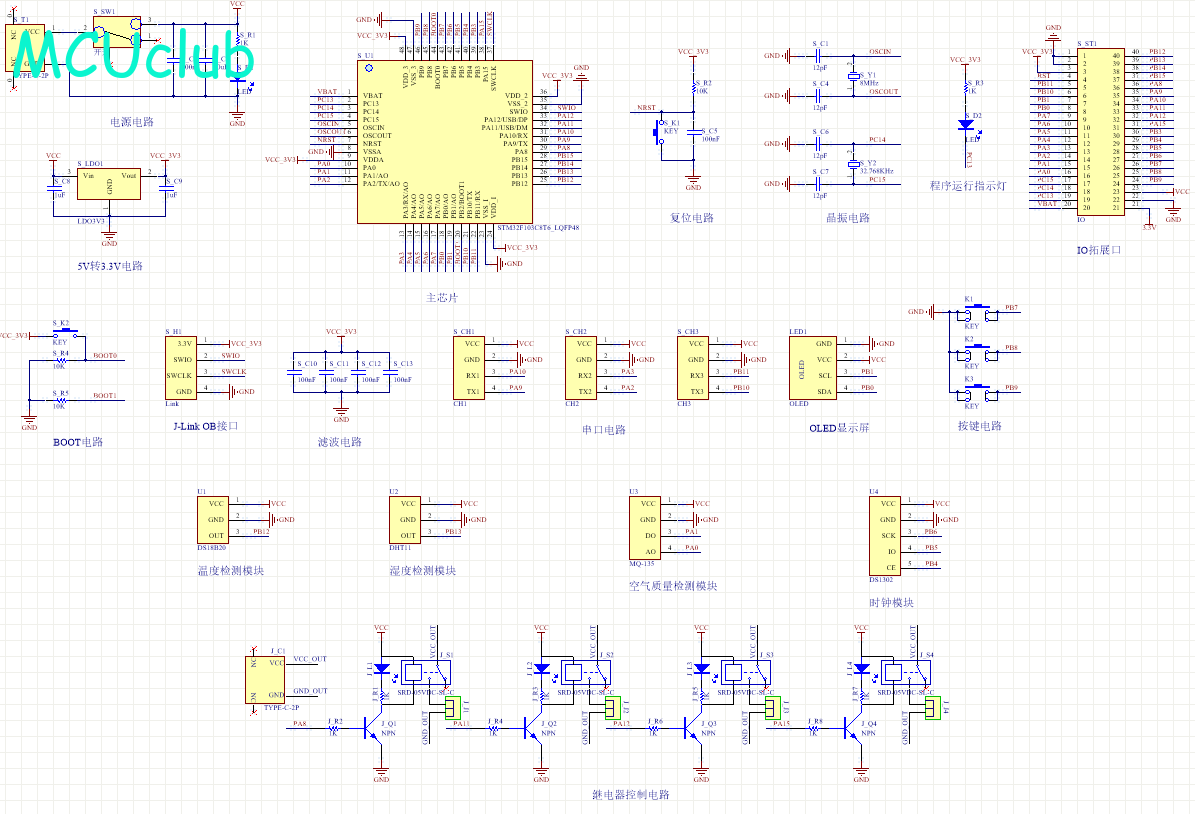This screenshot has width=1195, height=814.
Task: Click the 程序运行指示灯 caption
Action: (968, 185)
